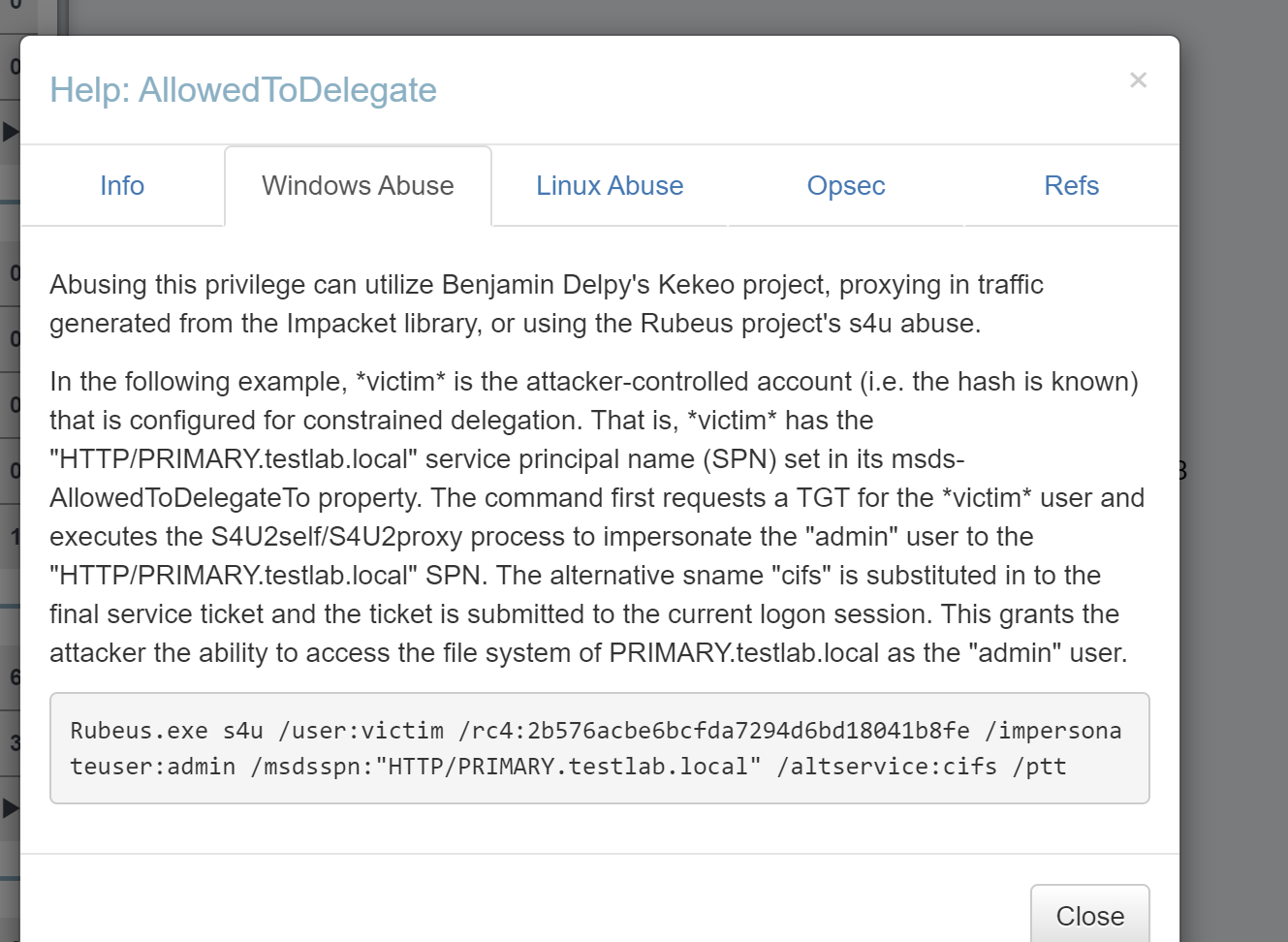Click the paragraph starting "In the following example"
The image size is (1288, 942).
point(597,518)
